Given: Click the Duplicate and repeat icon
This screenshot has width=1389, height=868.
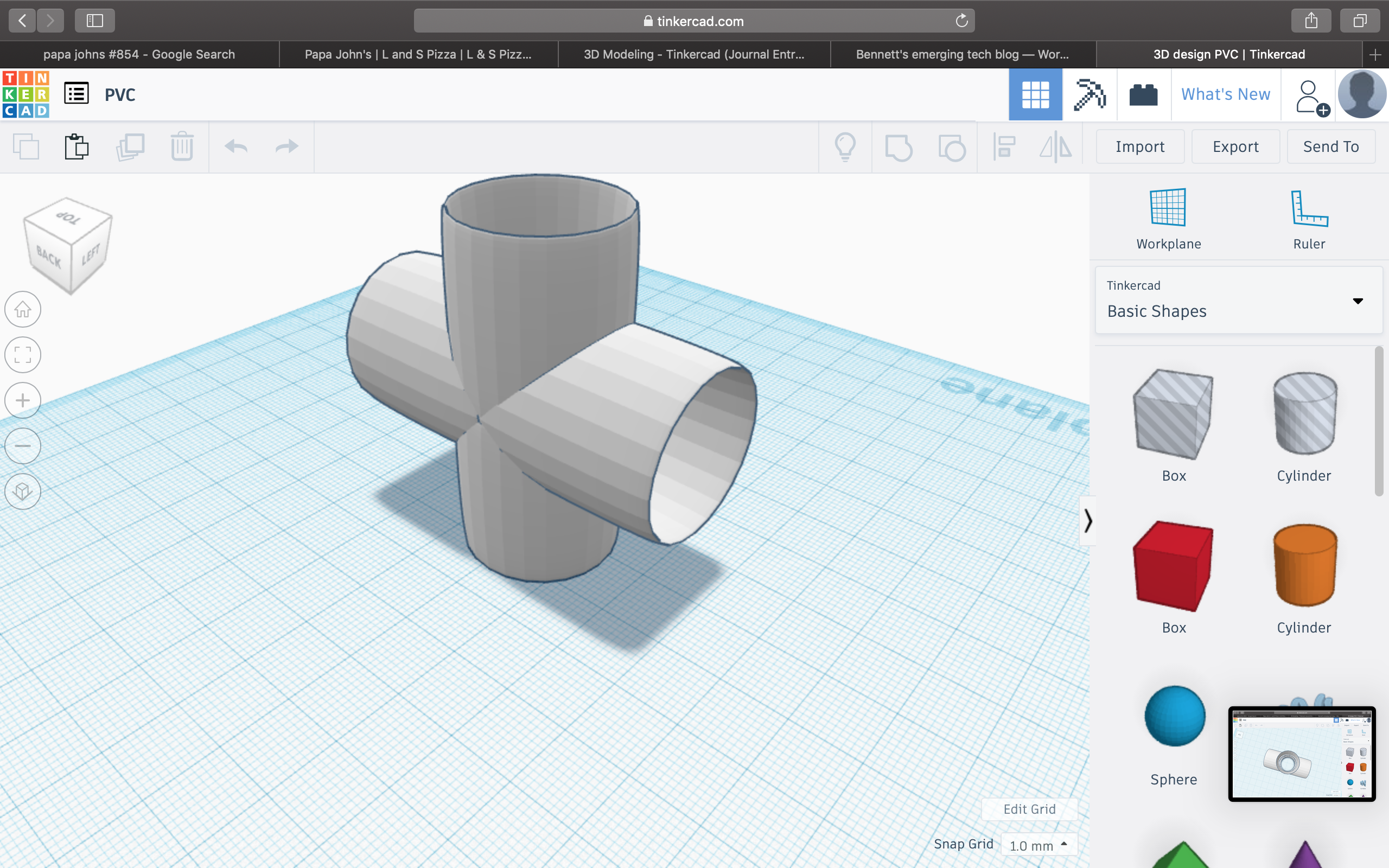Looking at the screenshot, I should [130, 146].
